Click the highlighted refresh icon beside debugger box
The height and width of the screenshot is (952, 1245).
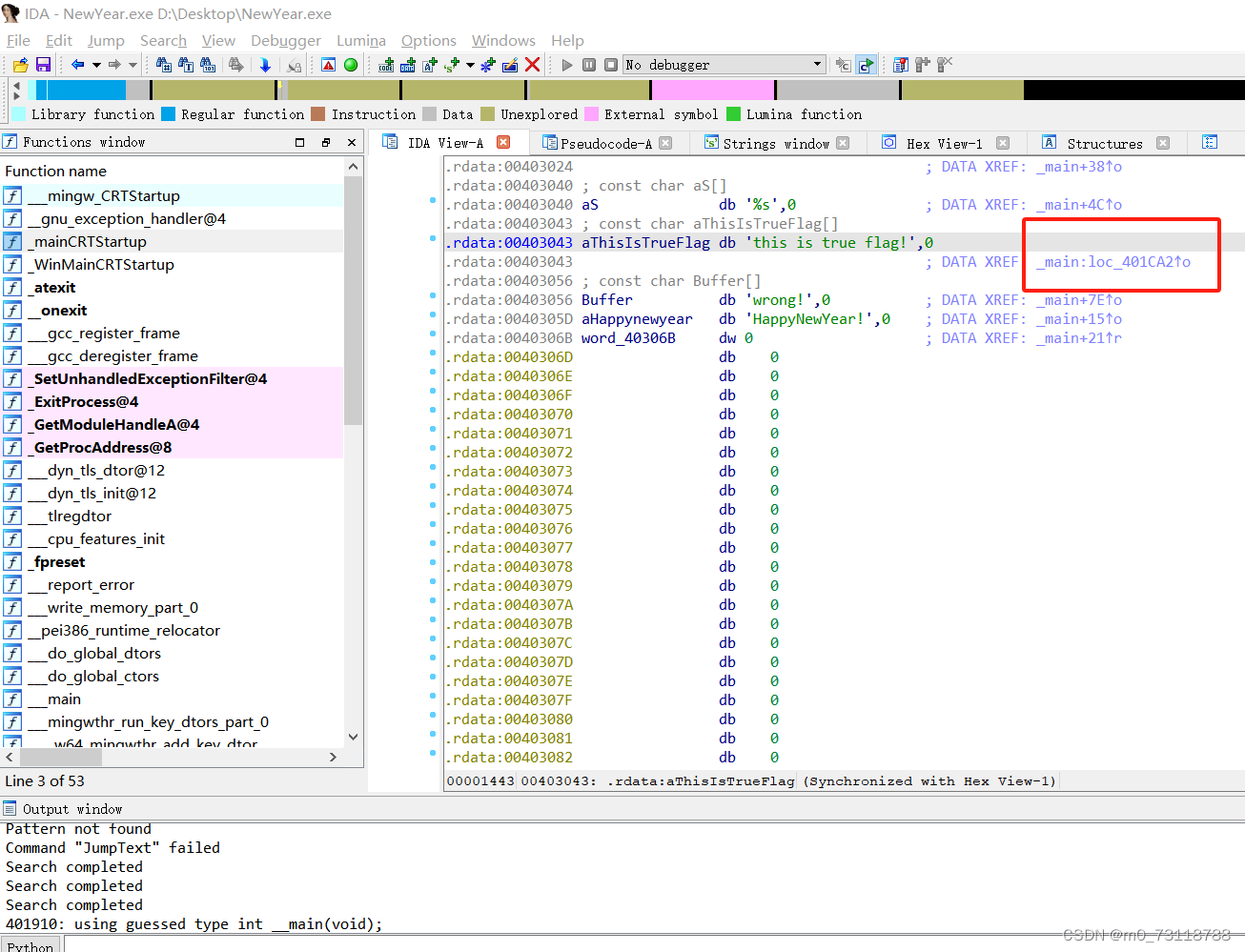(x=866, y=65)
